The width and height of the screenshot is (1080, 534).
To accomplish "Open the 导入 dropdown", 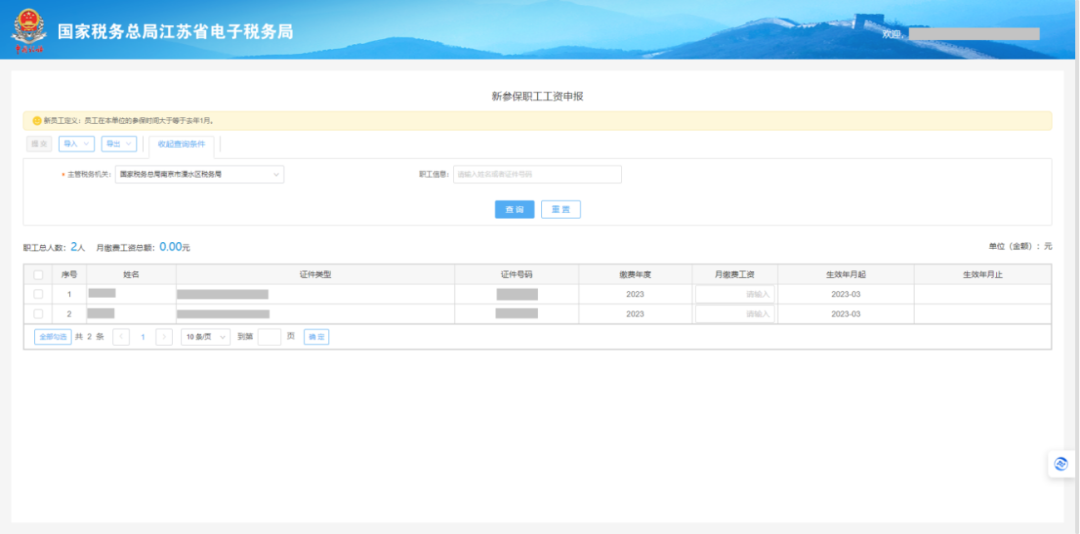I will 76,144.
